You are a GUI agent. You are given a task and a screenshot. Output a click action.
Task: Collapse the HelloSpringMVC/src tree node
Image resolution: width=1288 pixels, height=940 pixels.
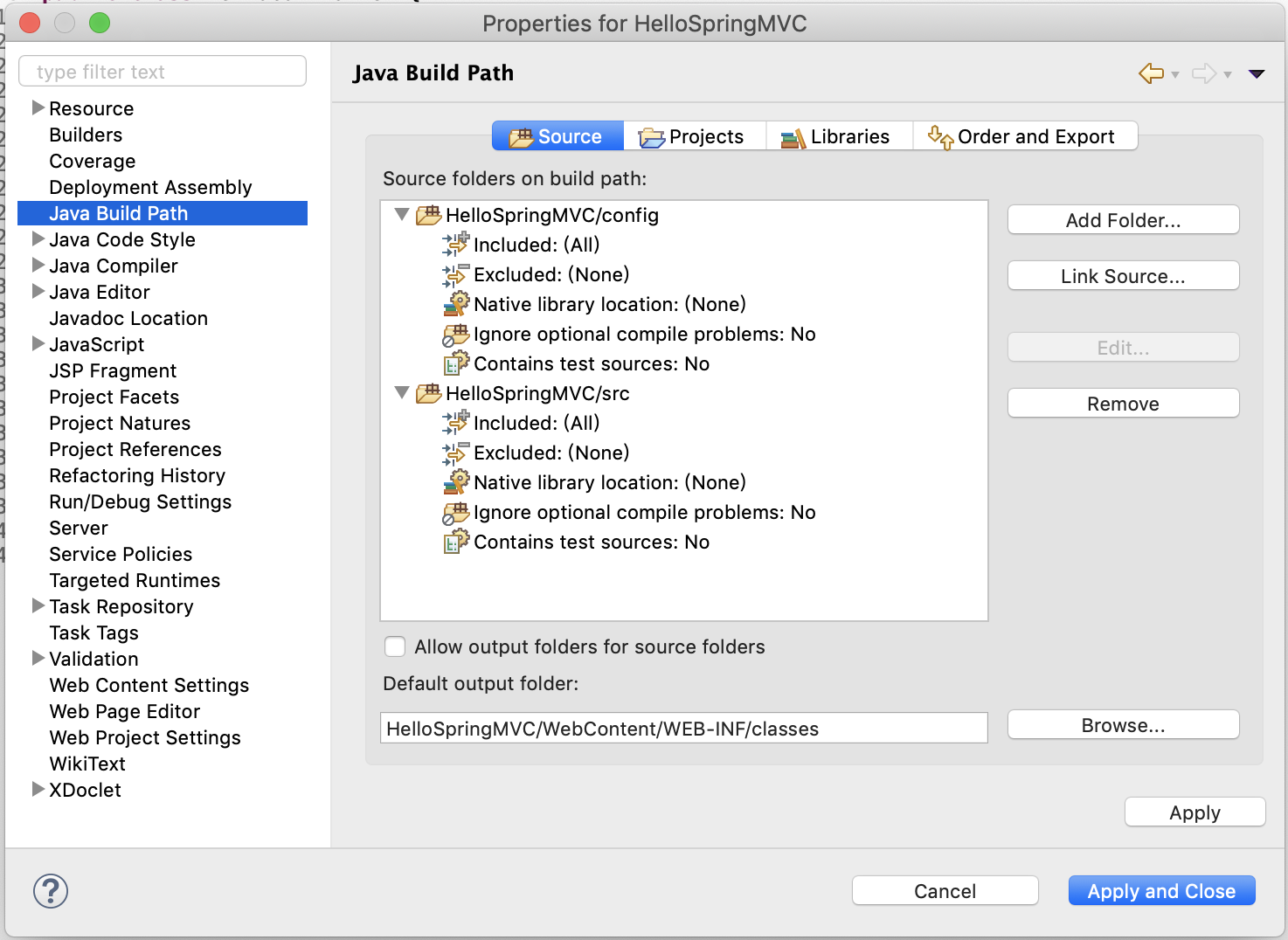(402, 393)
